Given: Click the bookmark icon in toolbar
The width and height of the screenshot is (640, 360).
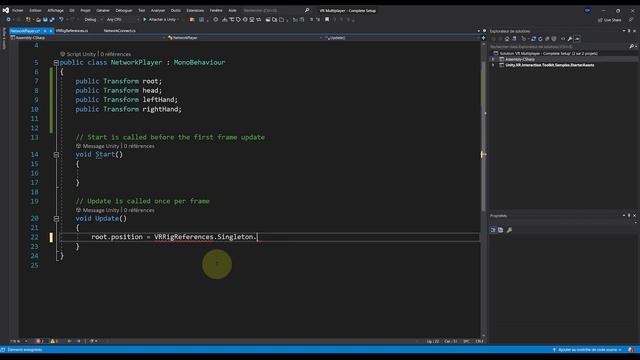Looking at the screenshot, I should coord(327,20).
